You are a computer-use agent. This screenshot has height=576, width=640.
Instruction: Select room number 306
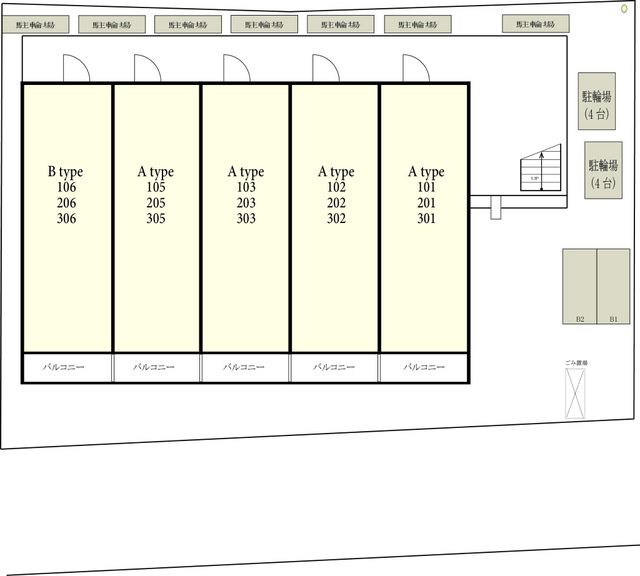tap(66, 218)
